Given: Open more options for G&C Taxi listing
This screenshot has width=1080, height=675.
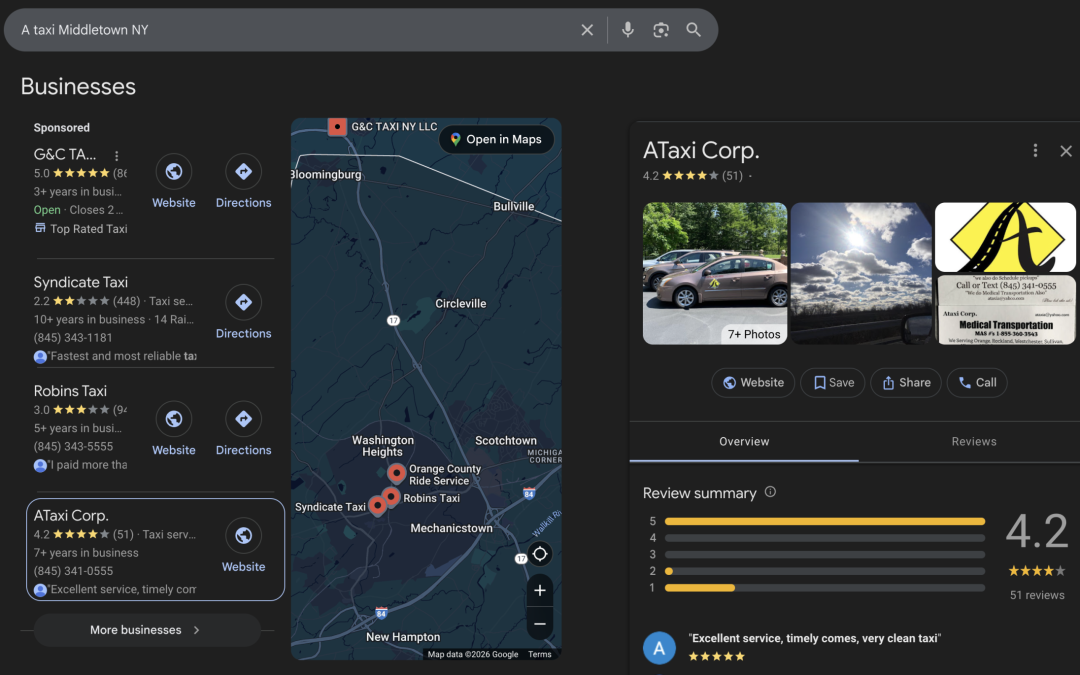Looking at the screenshot, I should tap(117, 156).
